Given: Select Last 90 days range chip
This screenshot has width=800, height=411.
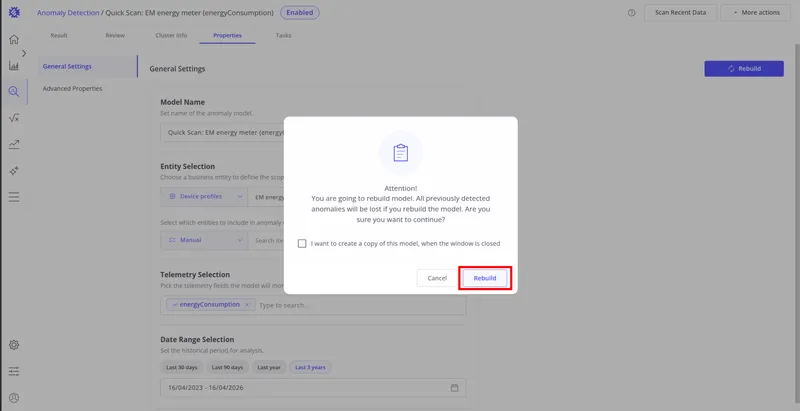Looking at the screenshot, I should tap(228, 367).
